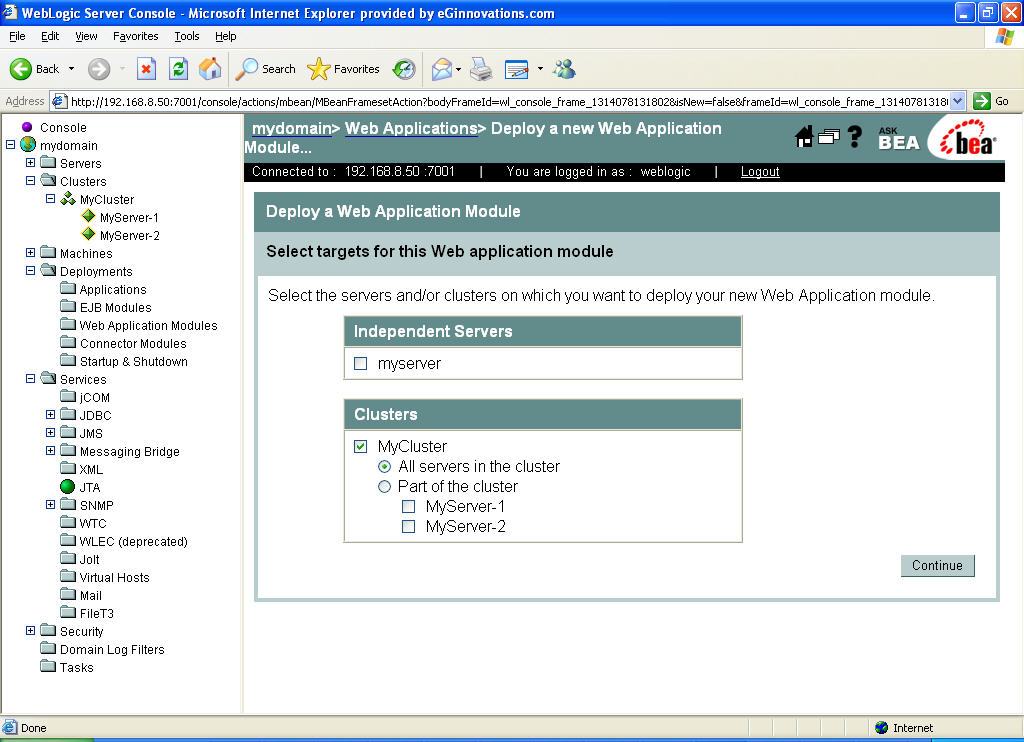Open the Edit page dropdown arrow
The height and width of the screenshot is (742, 1024).
[540, 69]
